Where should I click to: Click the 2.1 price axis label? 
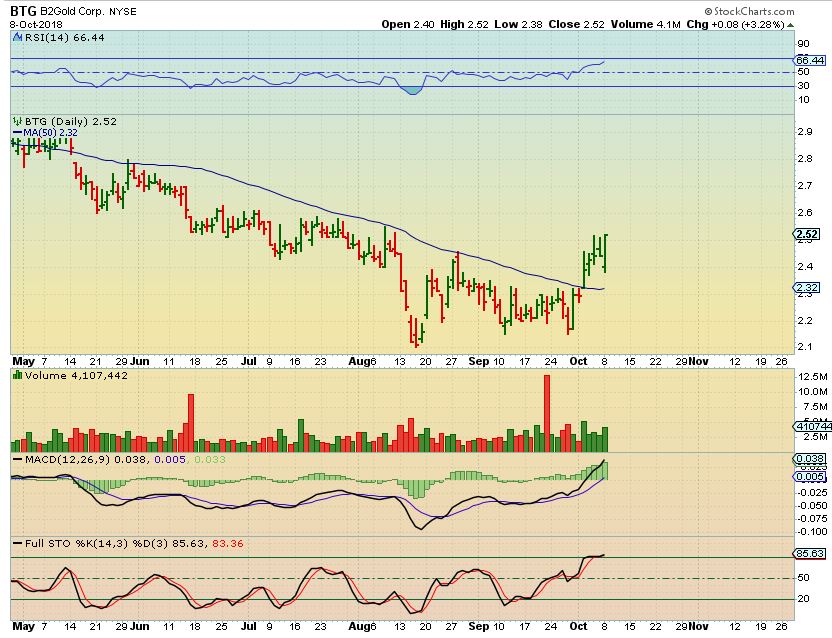pyautogui.click(x=804, y=347)
